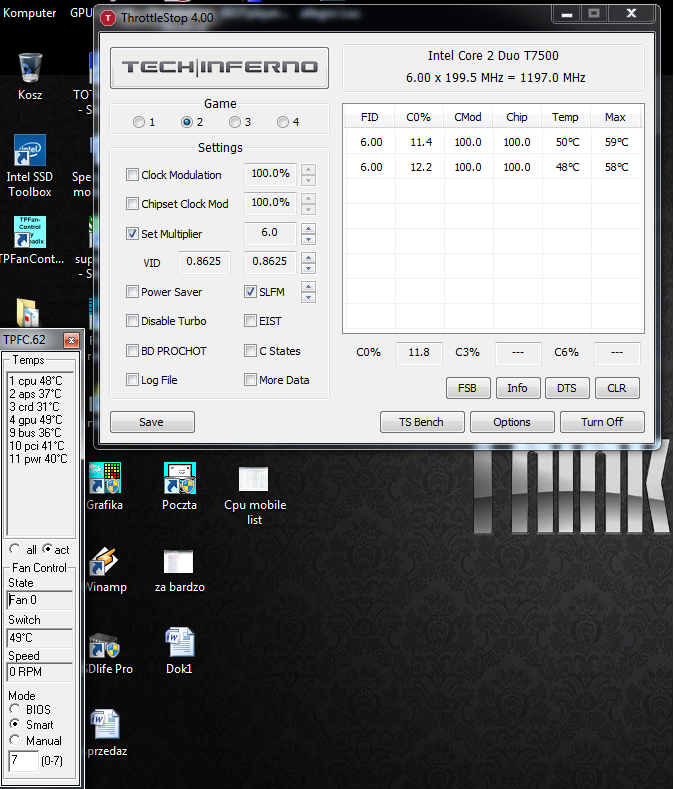Click the Temp column header
The height and width of the screenshot is (789, 674).
[x=566, y=117]
